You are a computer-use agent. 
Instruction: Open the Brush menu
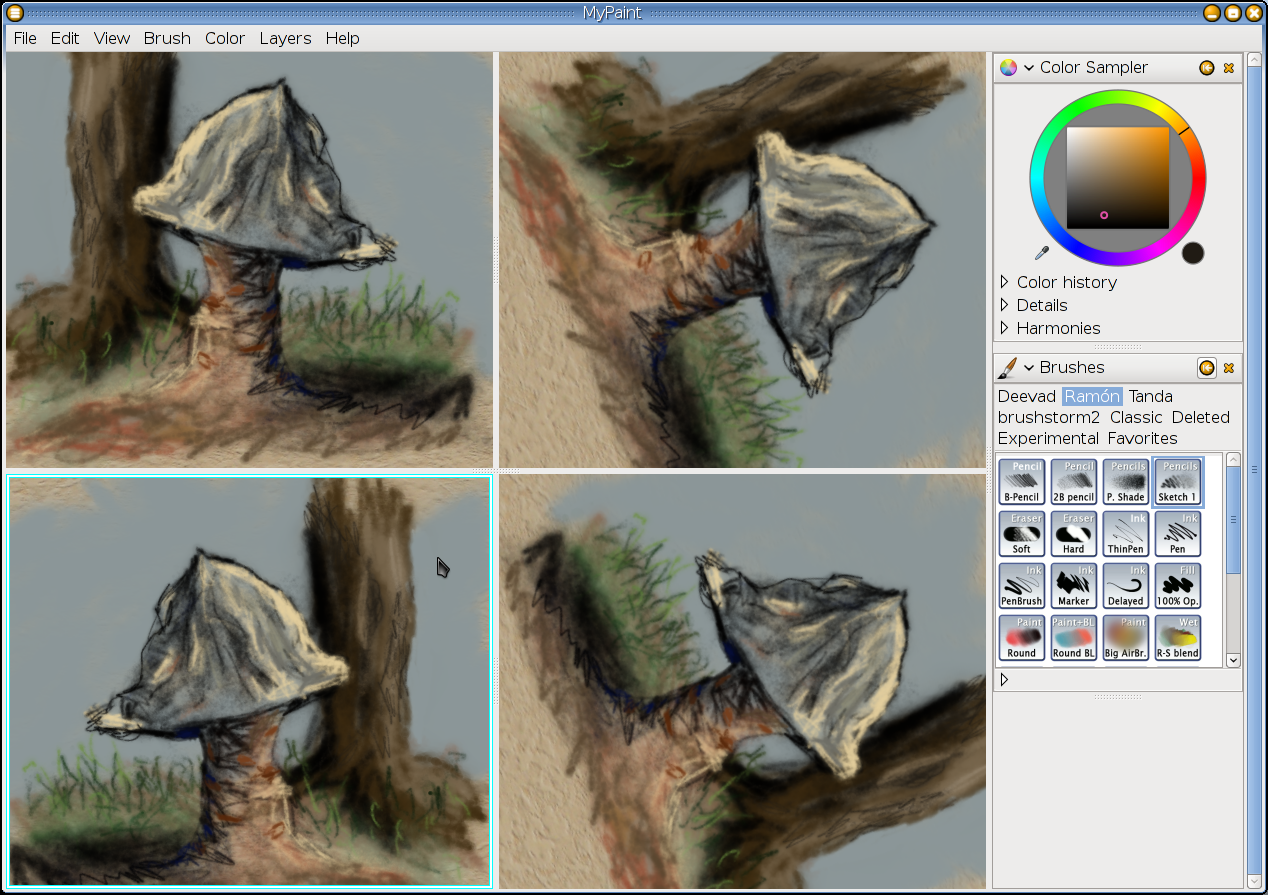coord(167,38)
